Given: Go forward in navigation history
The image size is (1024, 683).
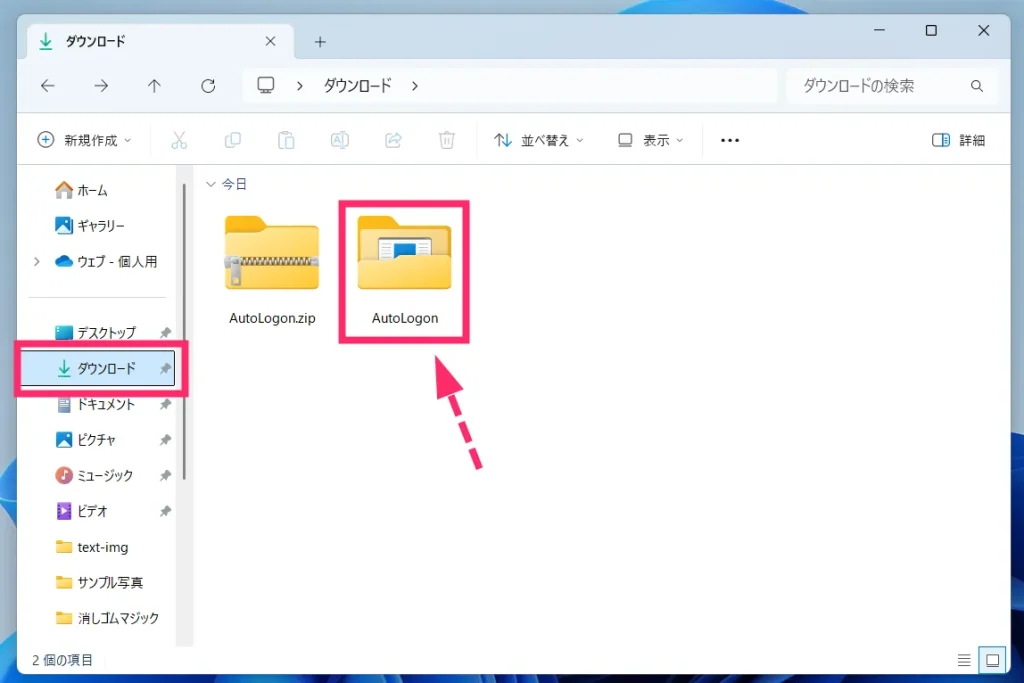Looking at the screenshot, I should (x=101, y=86).
